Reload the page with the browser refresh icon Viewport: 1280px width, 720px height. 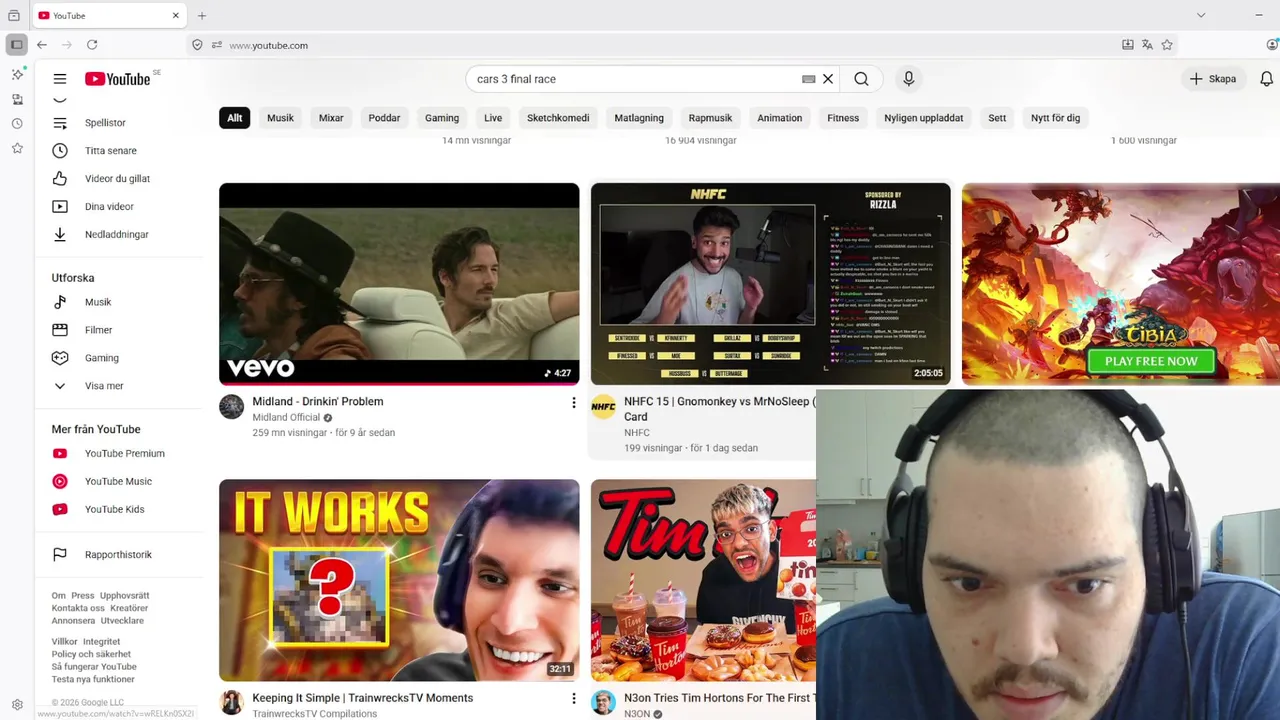coord(92,45)
